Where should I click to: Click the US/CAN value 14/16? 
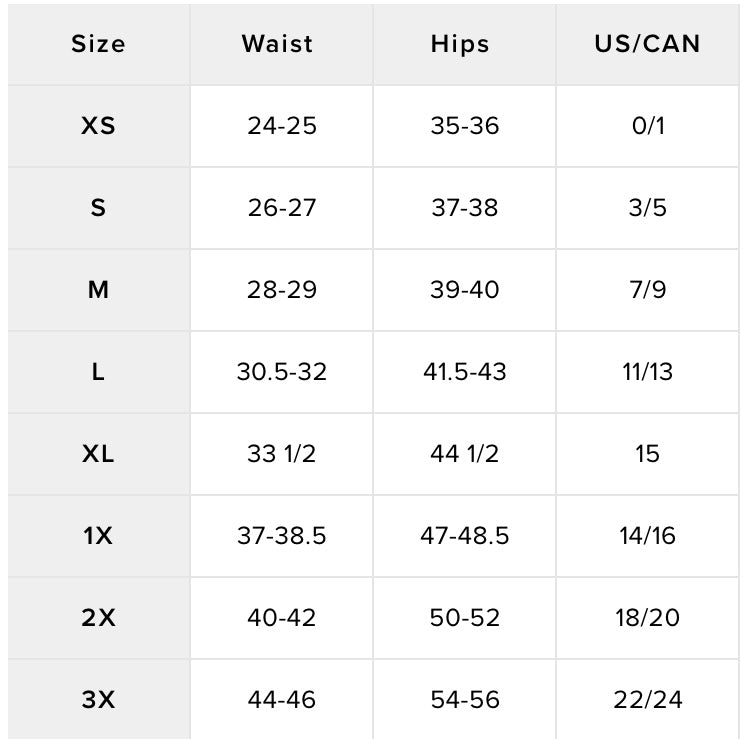pyautogui.click(x=647, y=536)
